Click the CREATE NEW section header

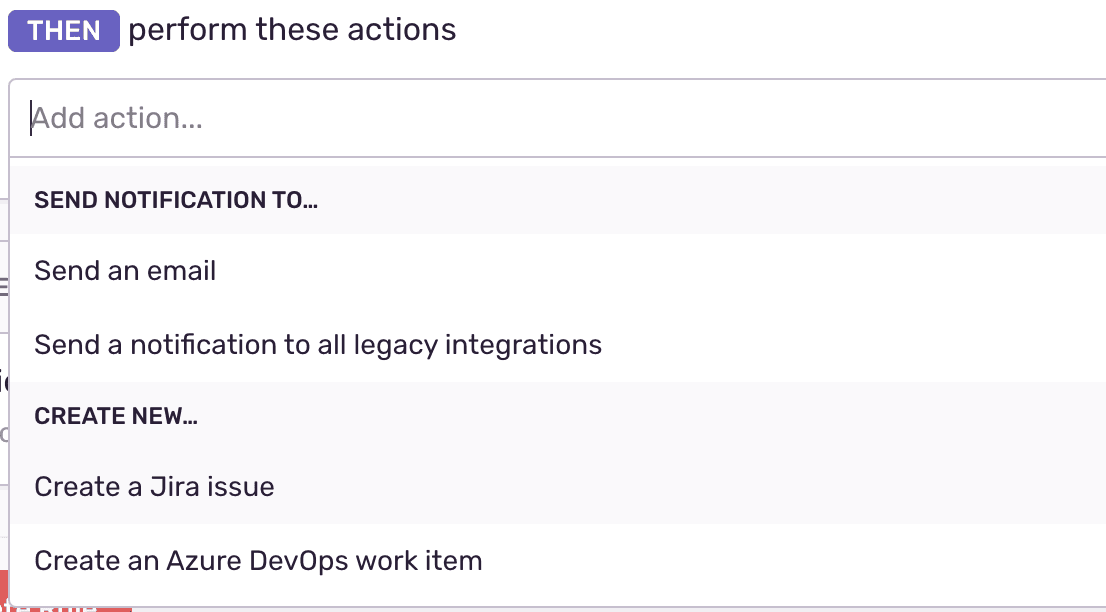tap(116, 415)
